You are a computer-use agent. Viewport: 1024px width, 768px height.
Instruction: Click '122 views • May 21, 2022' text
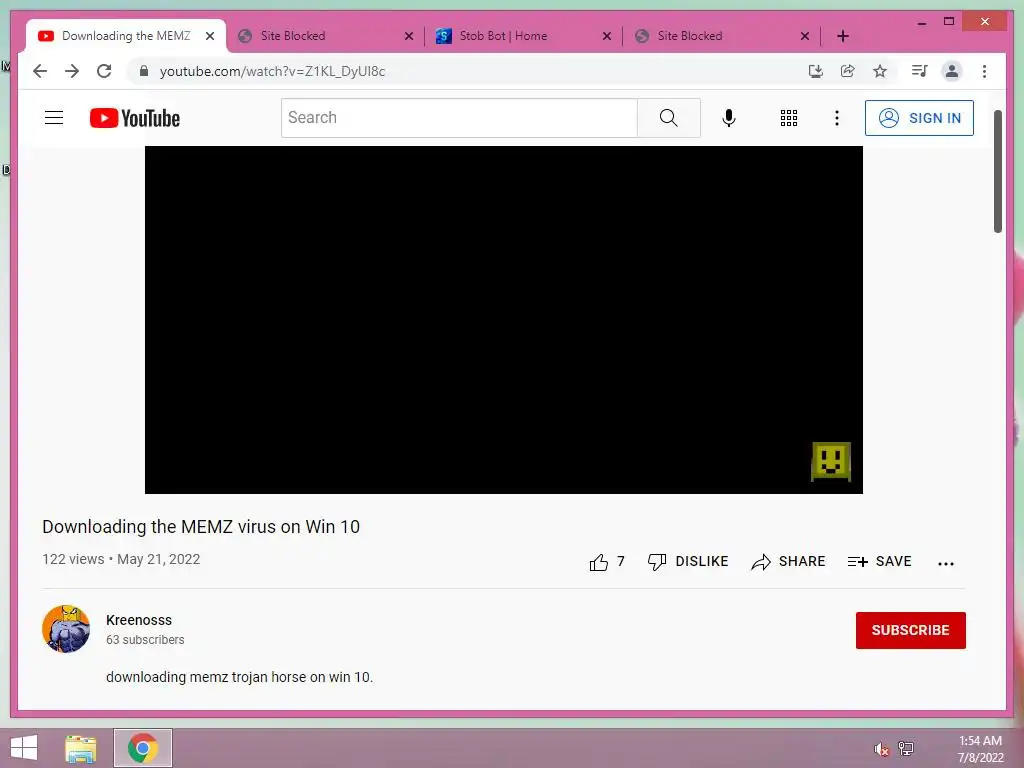[x=121, y=559]
